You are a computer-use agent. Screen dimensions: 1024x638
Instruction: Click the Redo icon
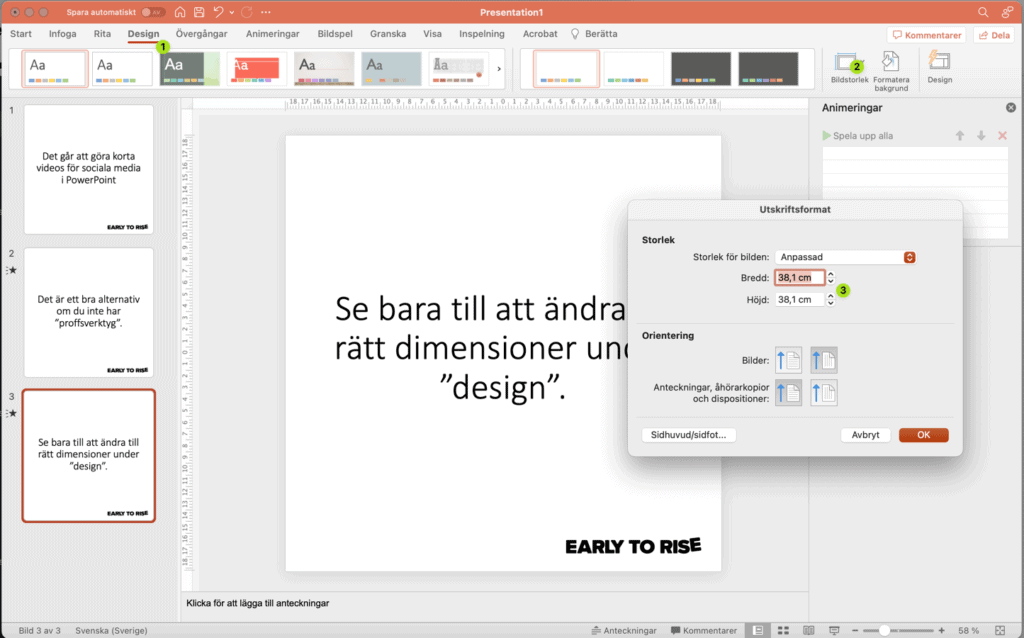[247, 12]
